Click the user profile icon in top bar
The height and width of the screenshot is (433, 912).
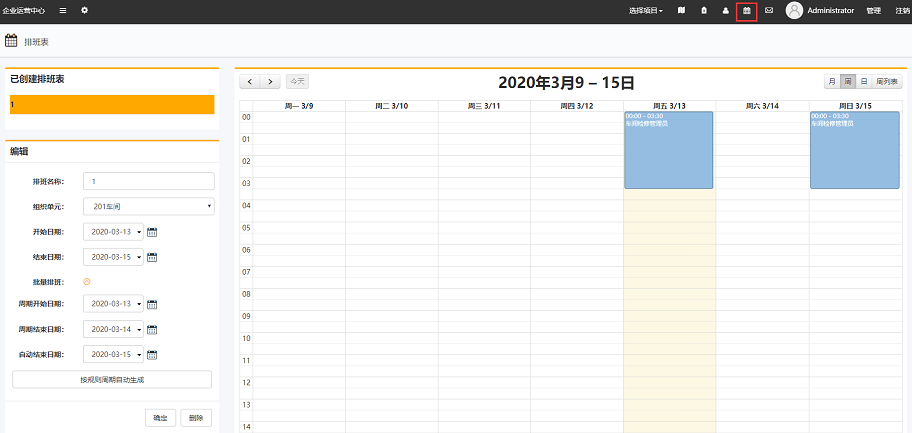[x=725, y=11]
